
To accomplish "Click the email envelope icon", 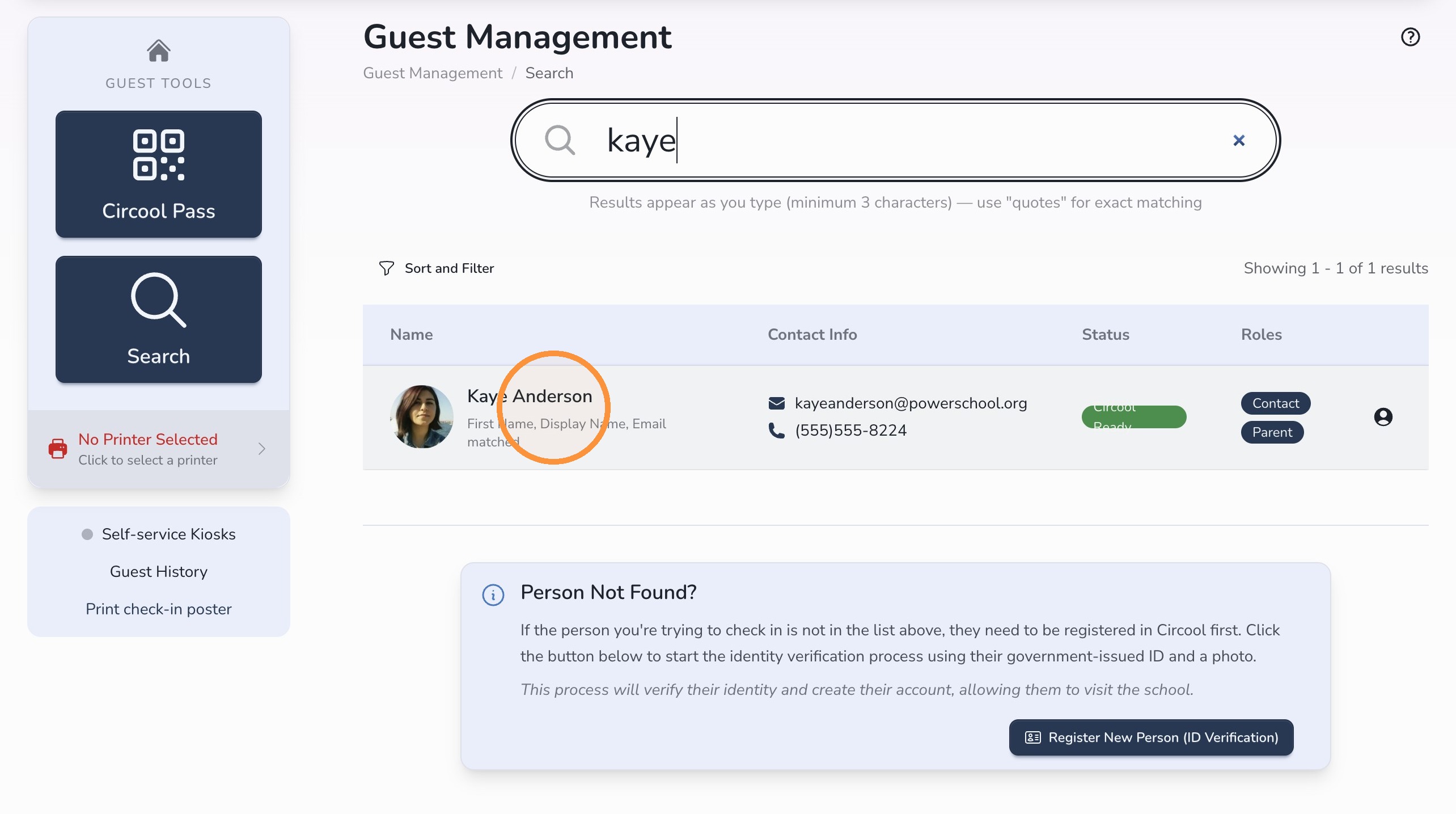I will 776,403.
